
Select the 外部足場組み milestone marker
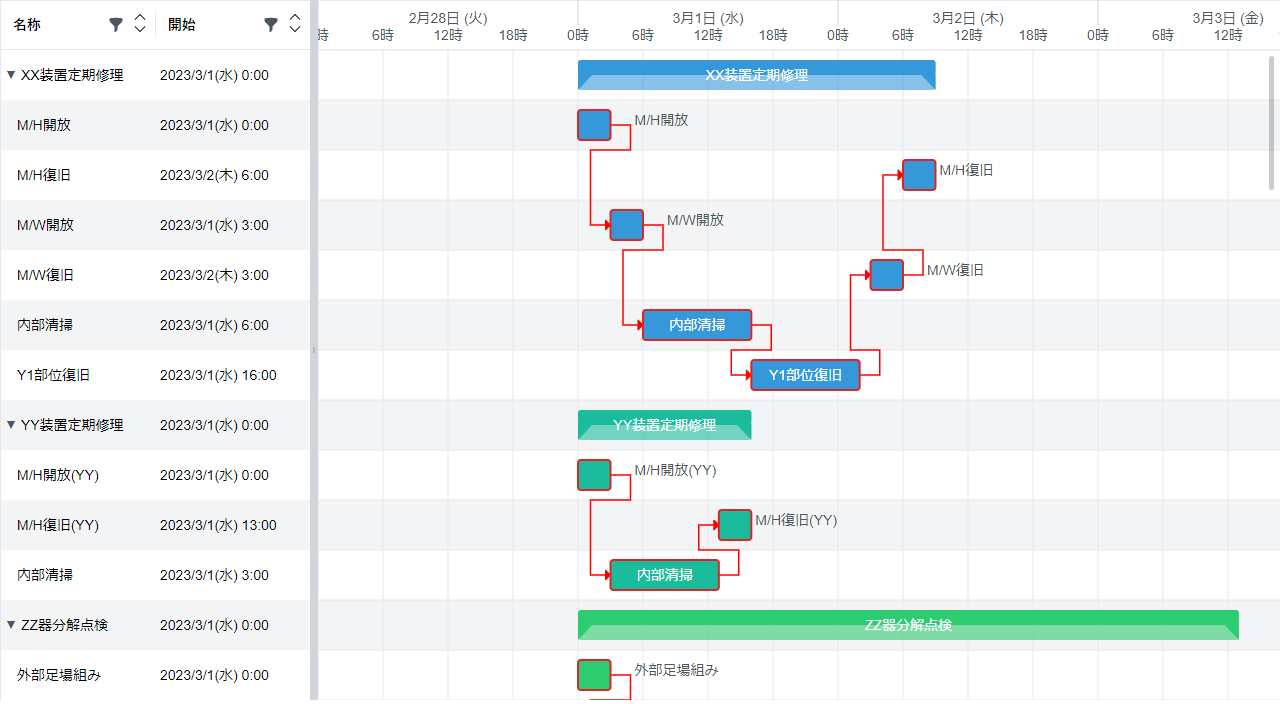[593, 675]
